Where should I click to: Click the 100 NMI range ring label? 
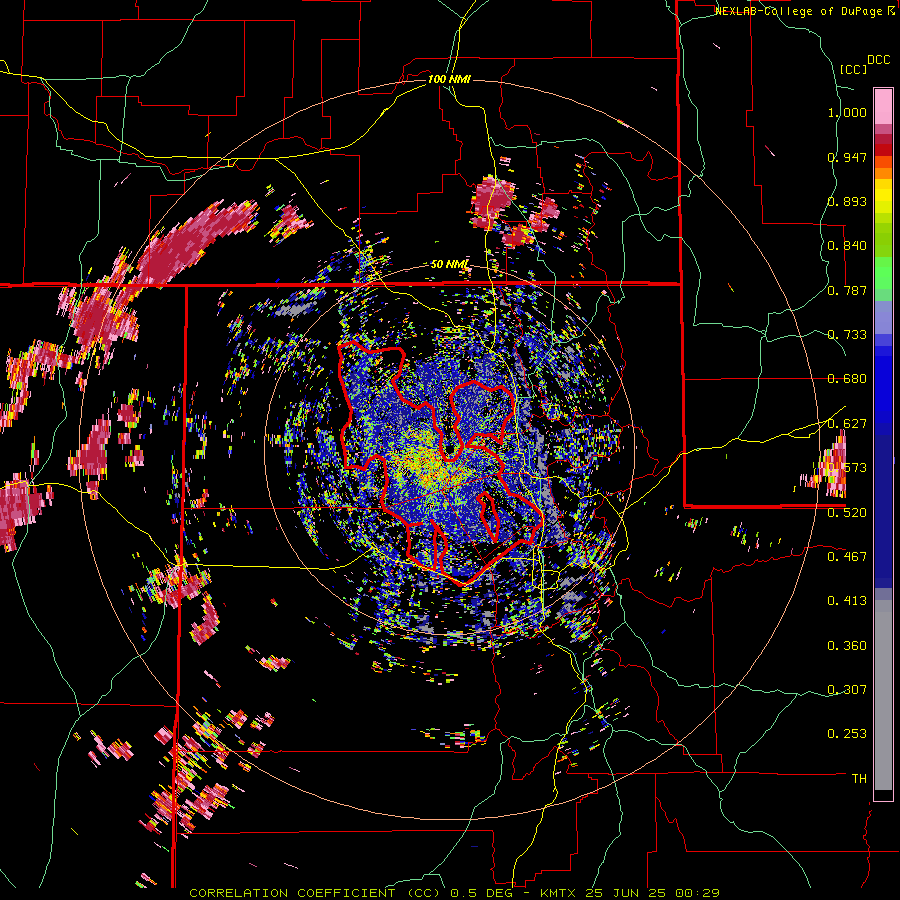click(x=449, y=79)
